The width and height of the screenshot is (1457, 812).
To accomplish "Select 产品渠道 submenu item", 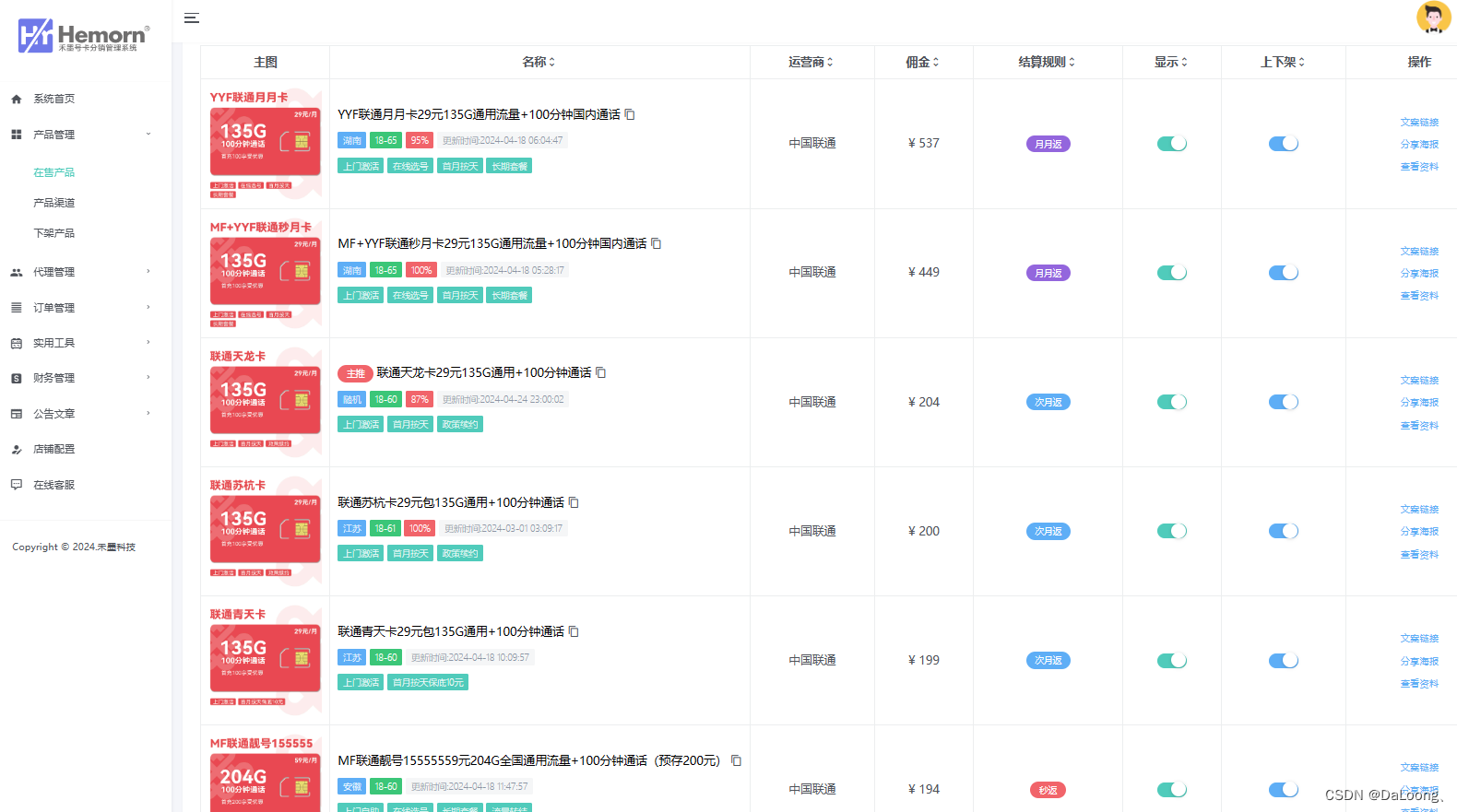I will tap(53, 203).
